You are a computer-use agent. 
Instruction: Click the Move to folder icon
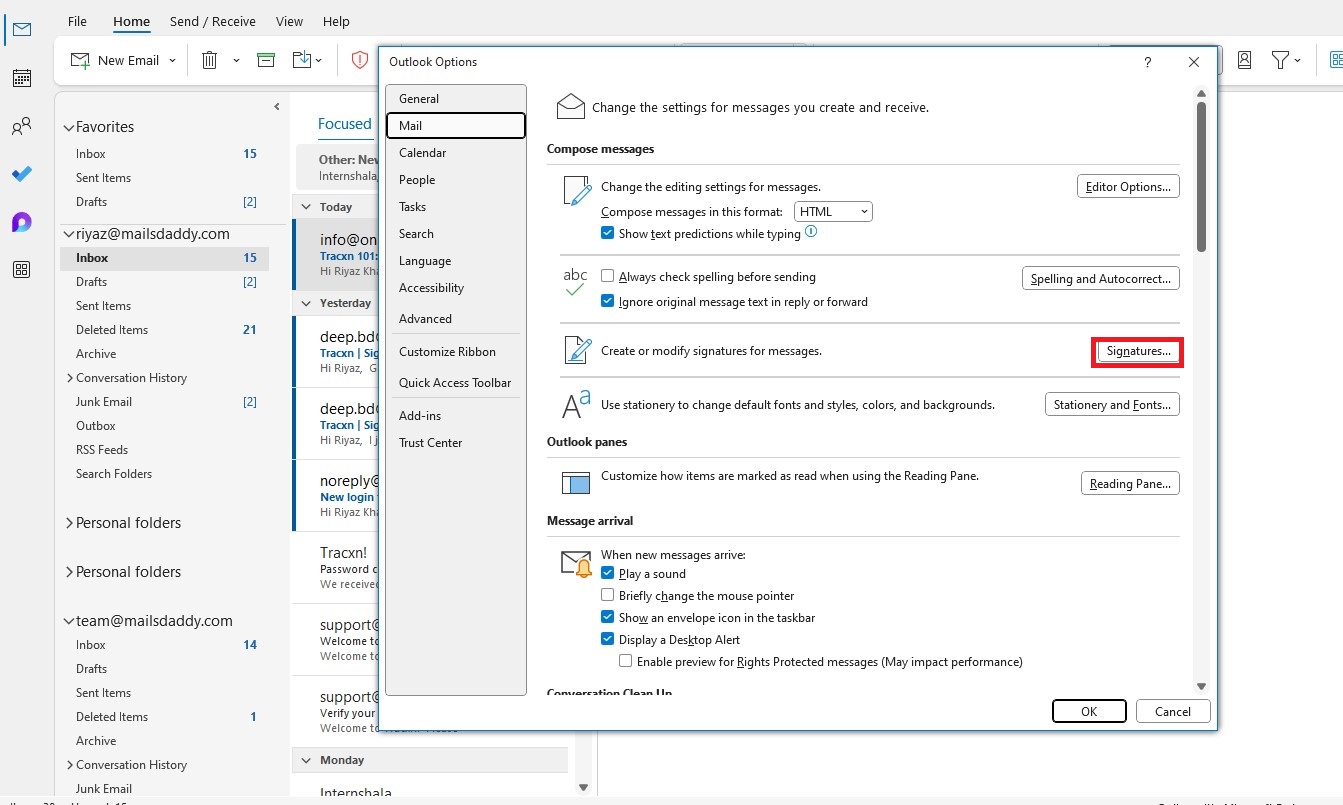pyautogui.click(x=302, y=60)
